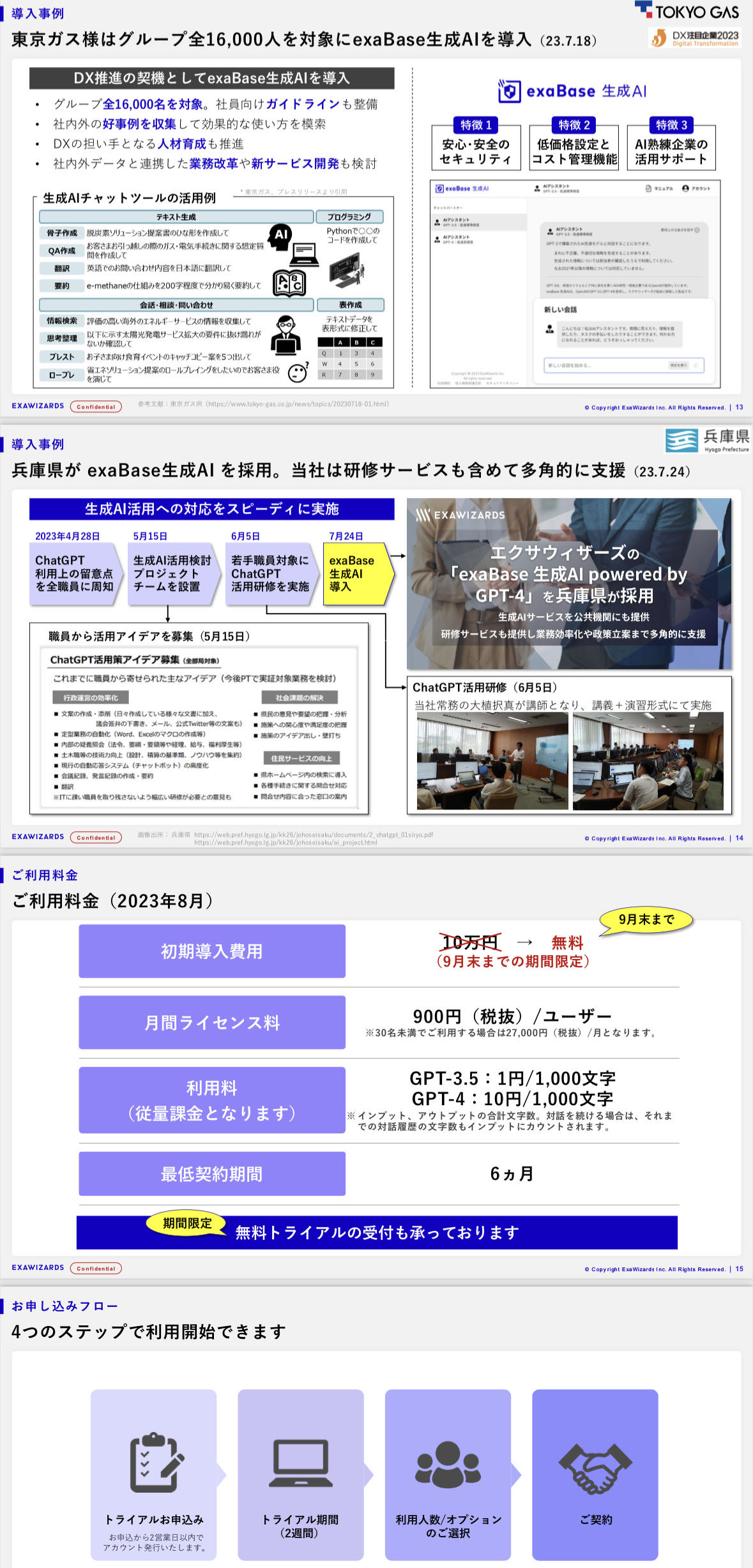
Task: Click マニュアル in the exaBase screenshot header
Action: pos(658,188)
